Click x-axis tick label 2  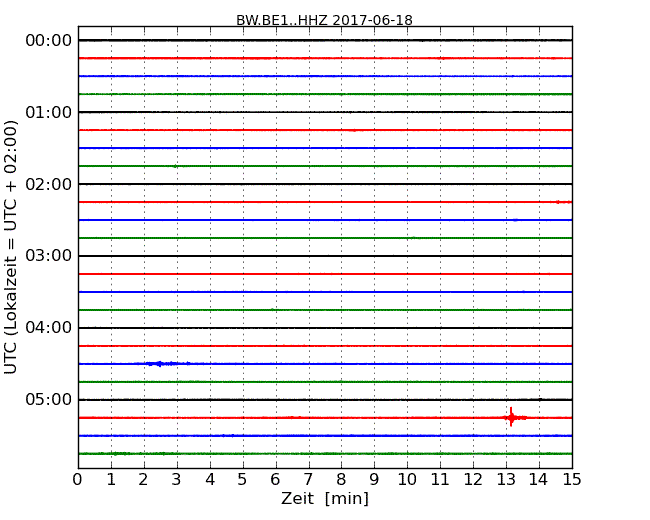point(144,480)
